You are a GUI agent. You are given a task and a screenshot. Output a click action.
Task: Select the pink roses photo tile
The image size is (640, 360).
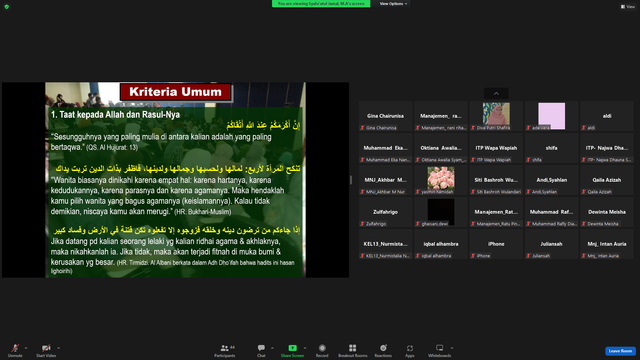441,180
